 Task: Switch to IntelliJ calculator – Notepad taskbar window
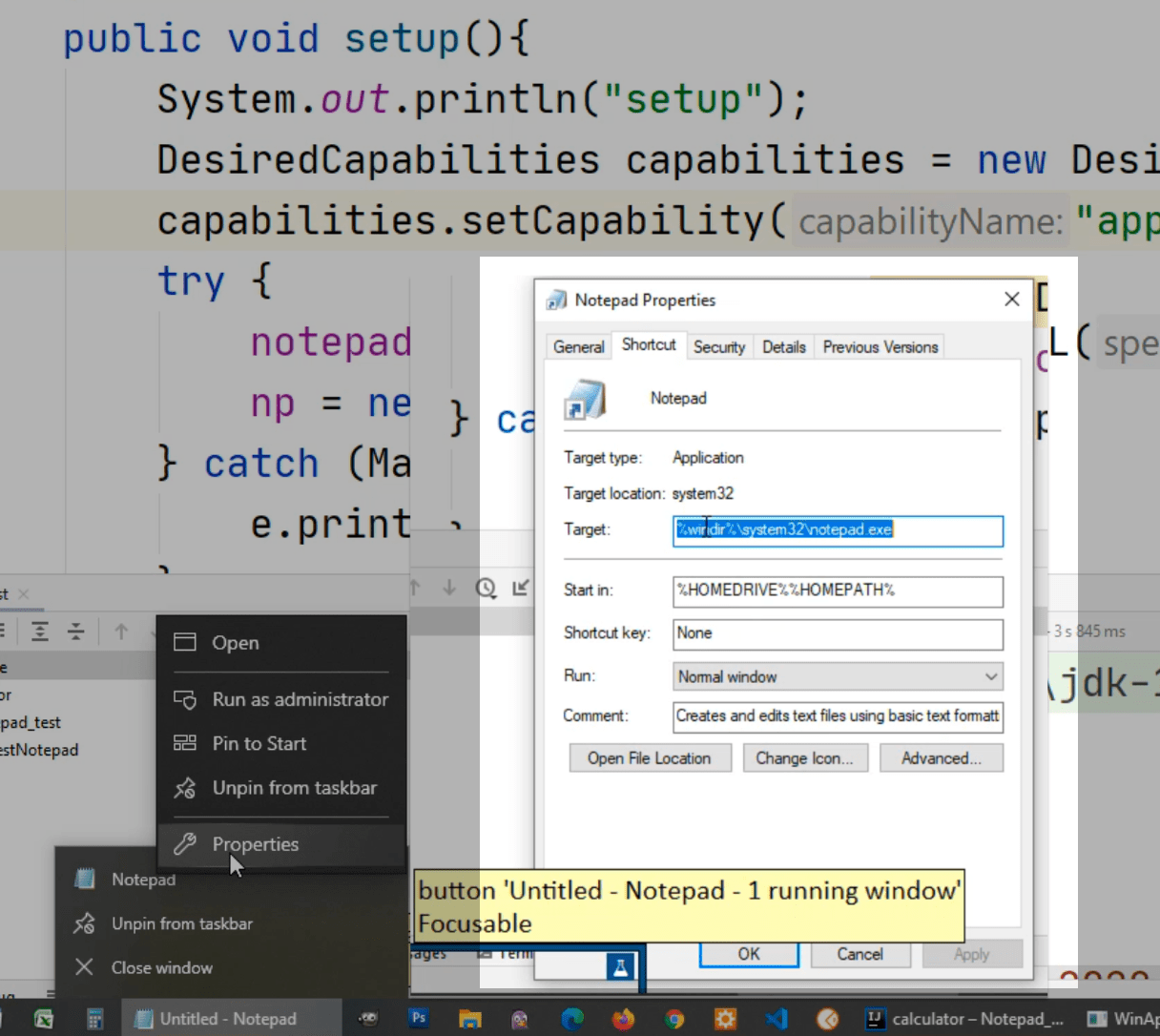click(964, 1019)
